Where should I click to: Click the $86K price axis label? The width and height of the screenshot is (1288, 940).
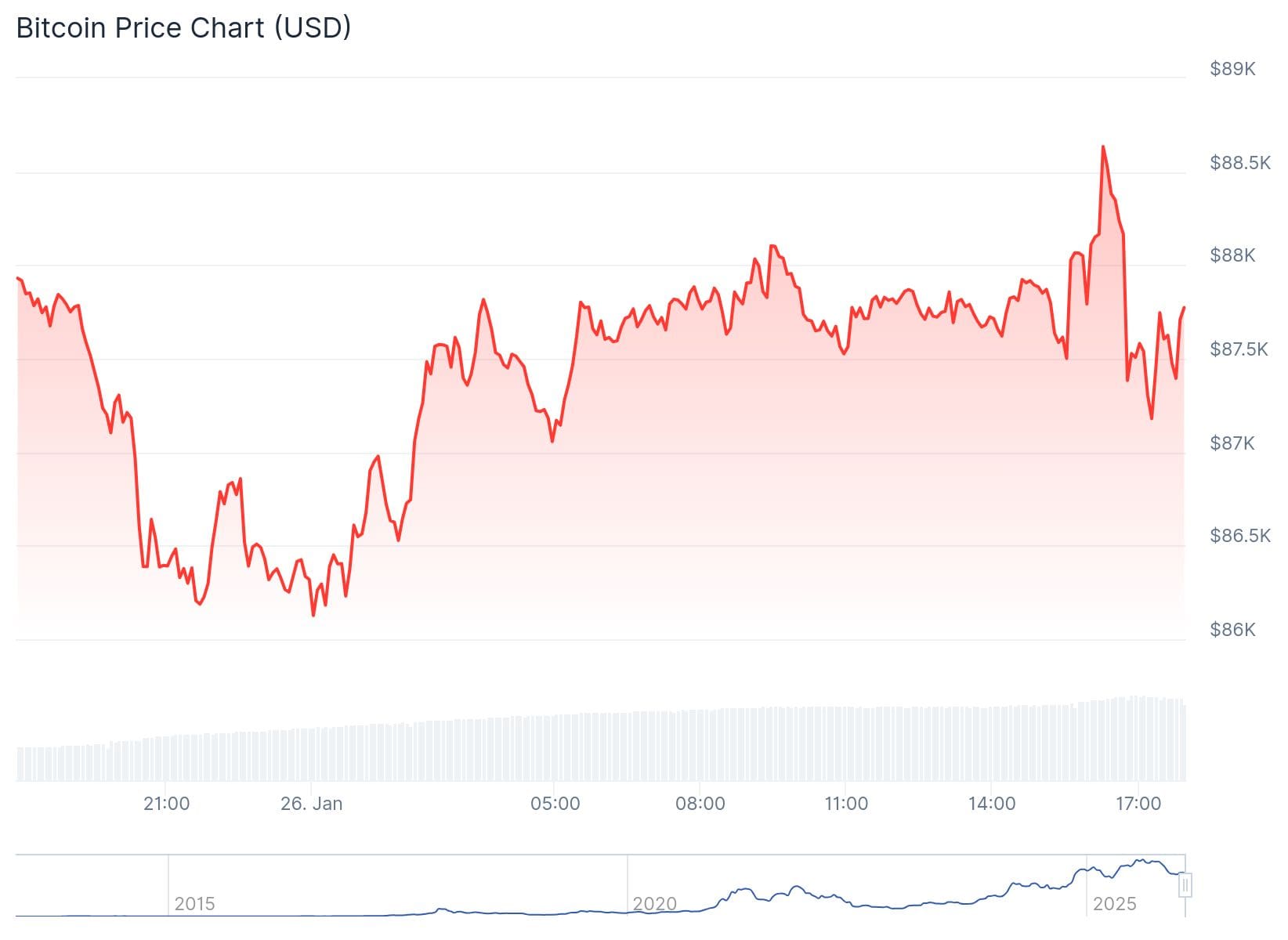[x=1232, y=630]
